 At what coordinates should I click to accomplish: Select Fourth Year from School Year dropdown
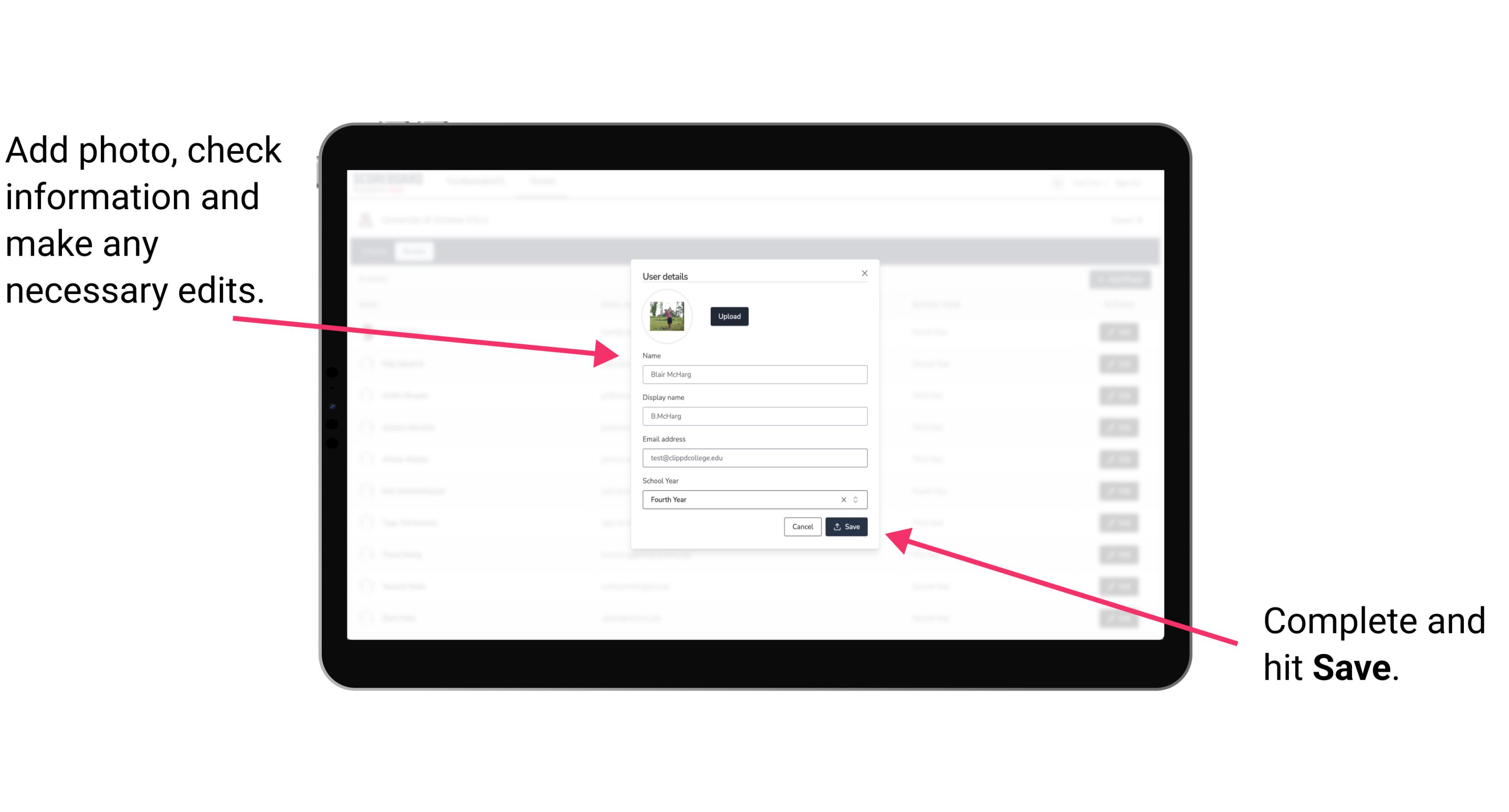pyautogui.click(x=753, y=499)
